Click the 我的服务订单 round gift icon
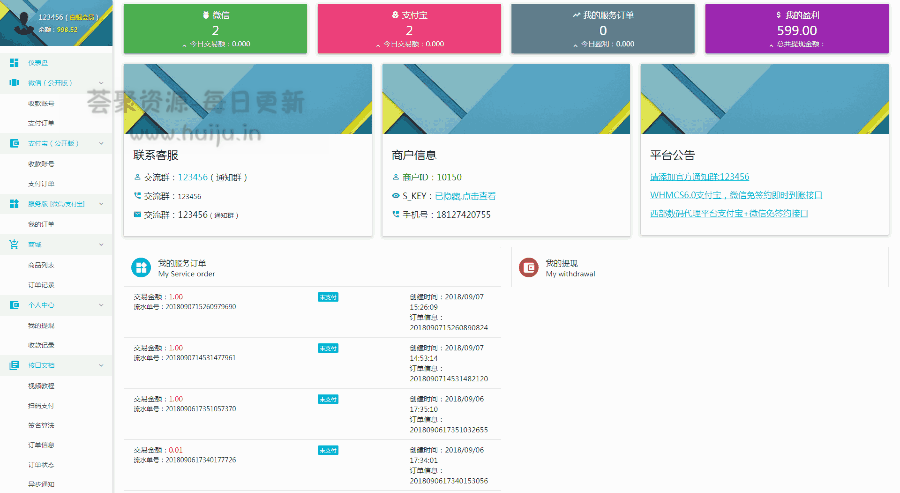This screenshot has height=493, width=900. tap(141, 267)
